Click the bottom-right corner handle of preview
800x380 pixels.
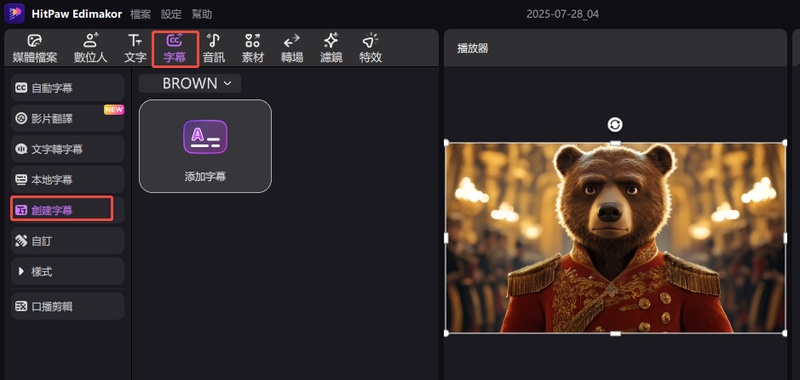785,333
